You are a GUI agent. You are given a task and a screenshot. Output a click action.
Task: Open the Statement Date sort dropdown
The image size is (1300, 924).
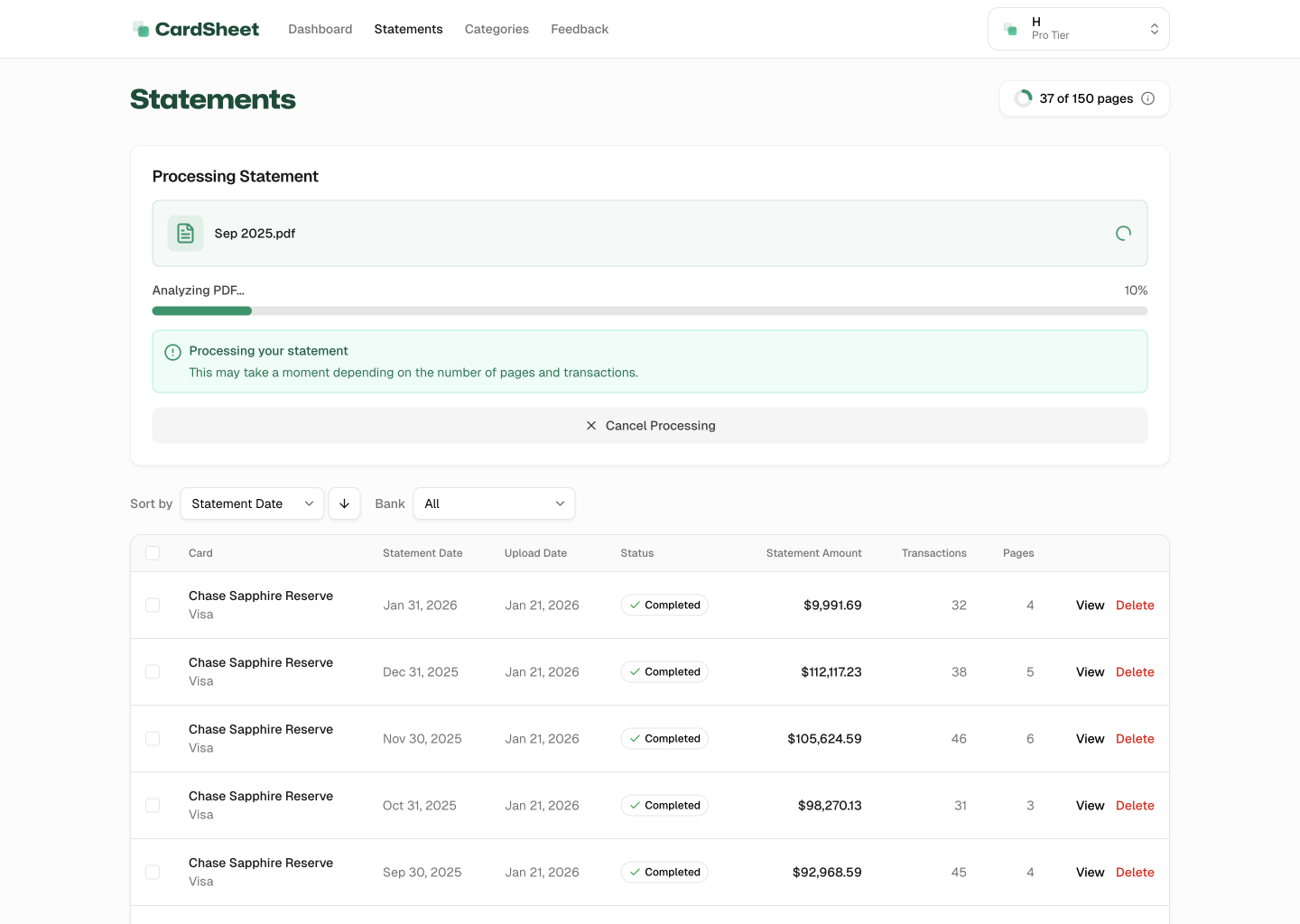252,504
